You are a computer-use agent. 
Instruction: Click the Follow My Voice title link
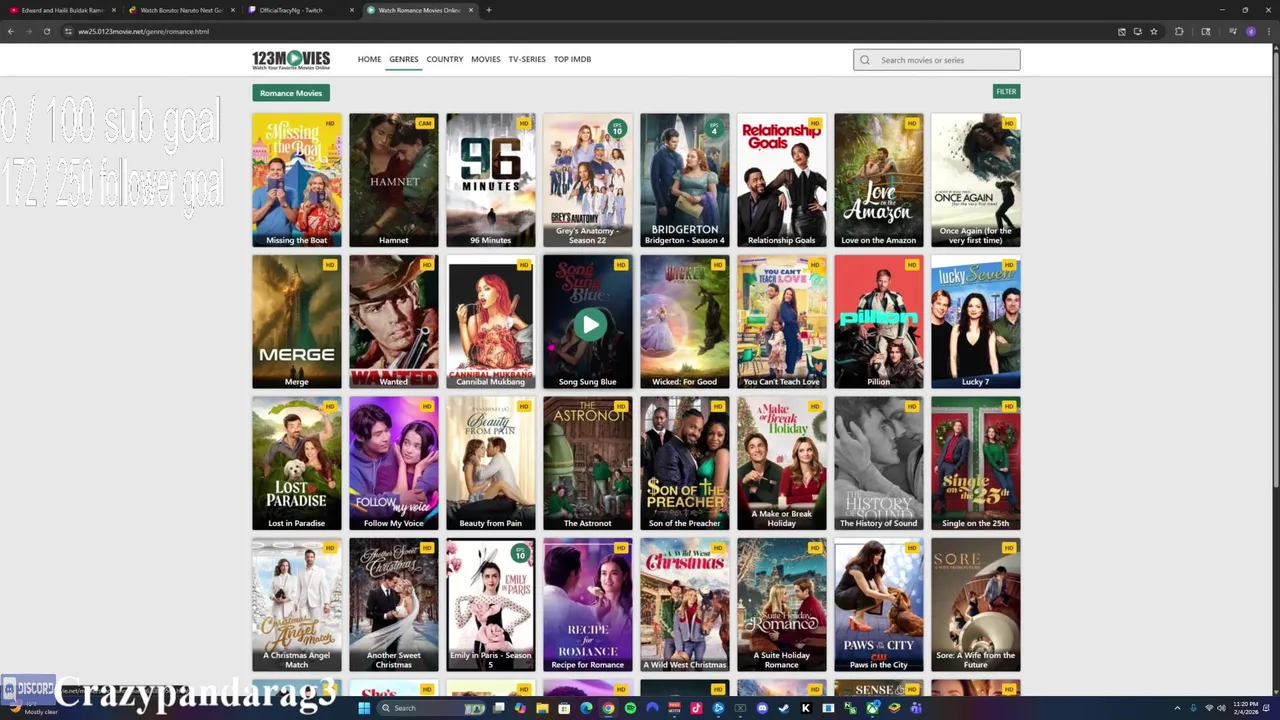[x=394, y=523]
